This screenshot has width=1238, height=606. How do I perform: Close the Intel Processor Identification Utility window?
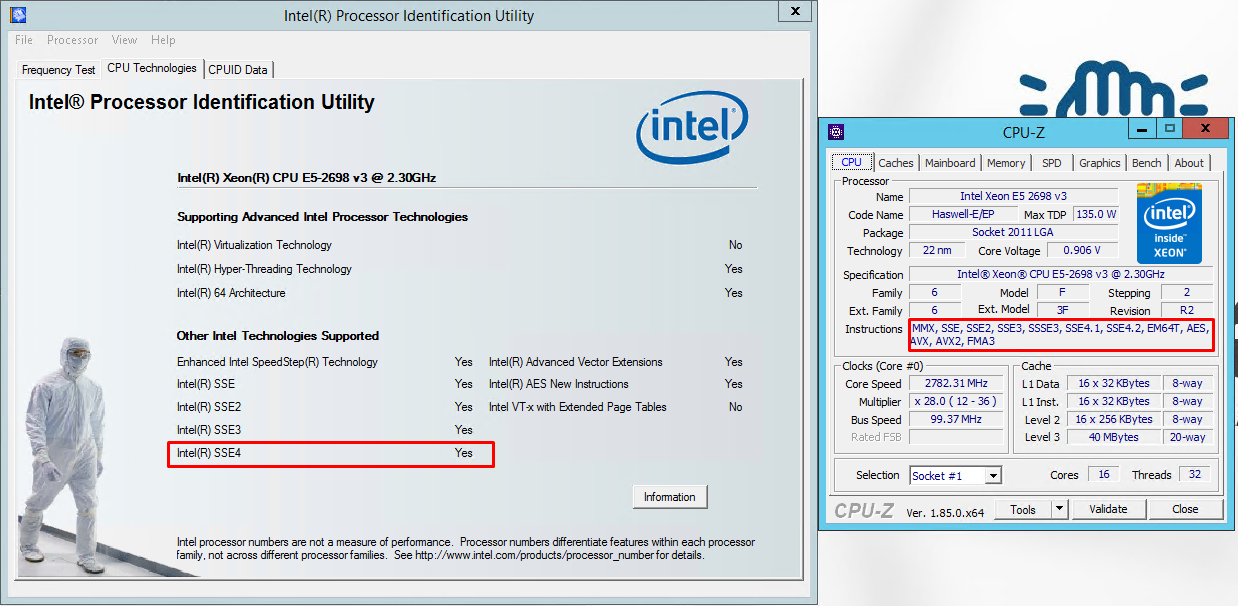click(x=795, y=11)
